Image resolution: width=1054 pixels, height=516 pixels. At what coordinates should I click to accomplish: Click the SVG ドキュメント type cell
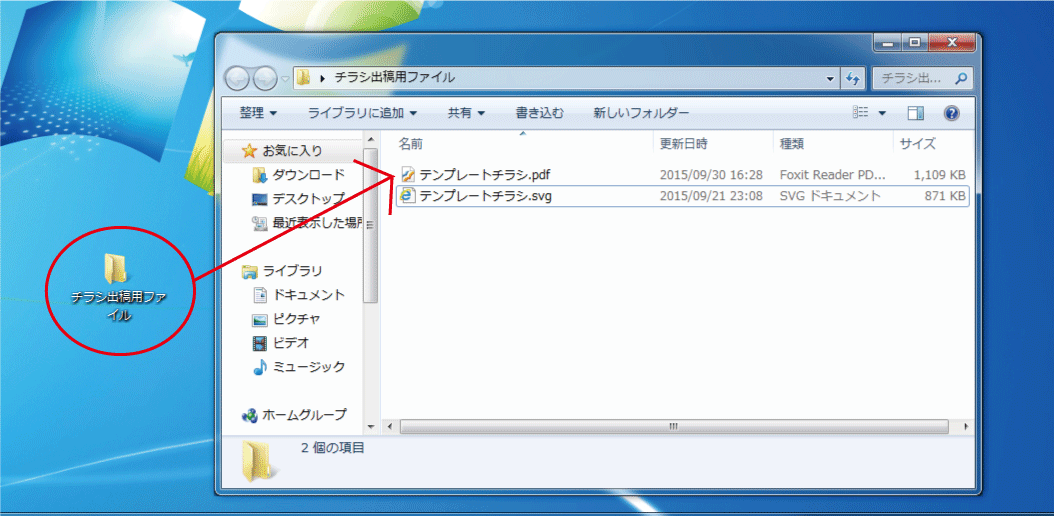830,196
